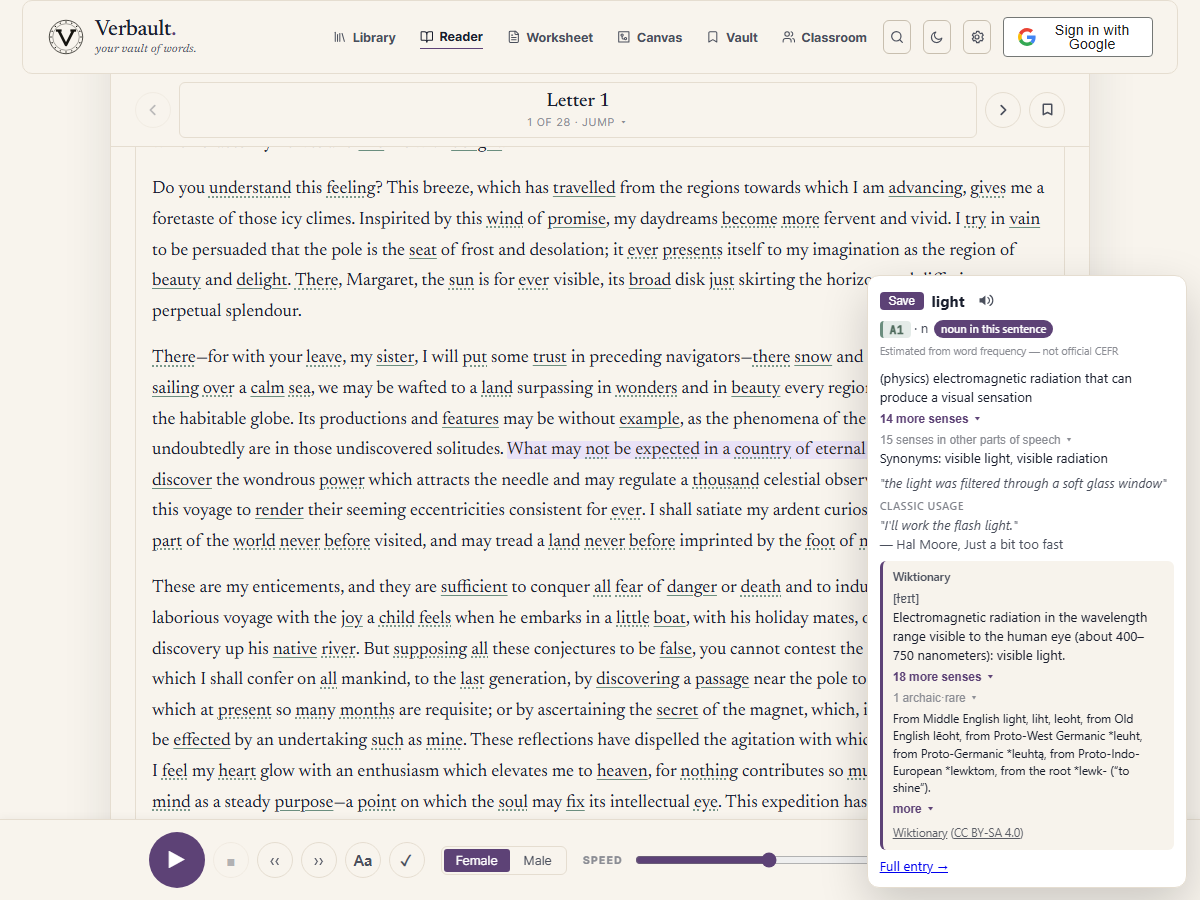1200x900 pixels.
Task: Expand 18 more senses in Wiktionary
Action: (x=943, y=677)
